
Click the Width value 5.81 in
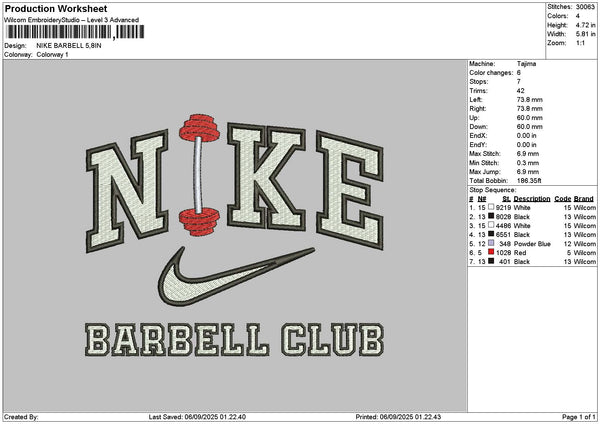tap(585, 34)
